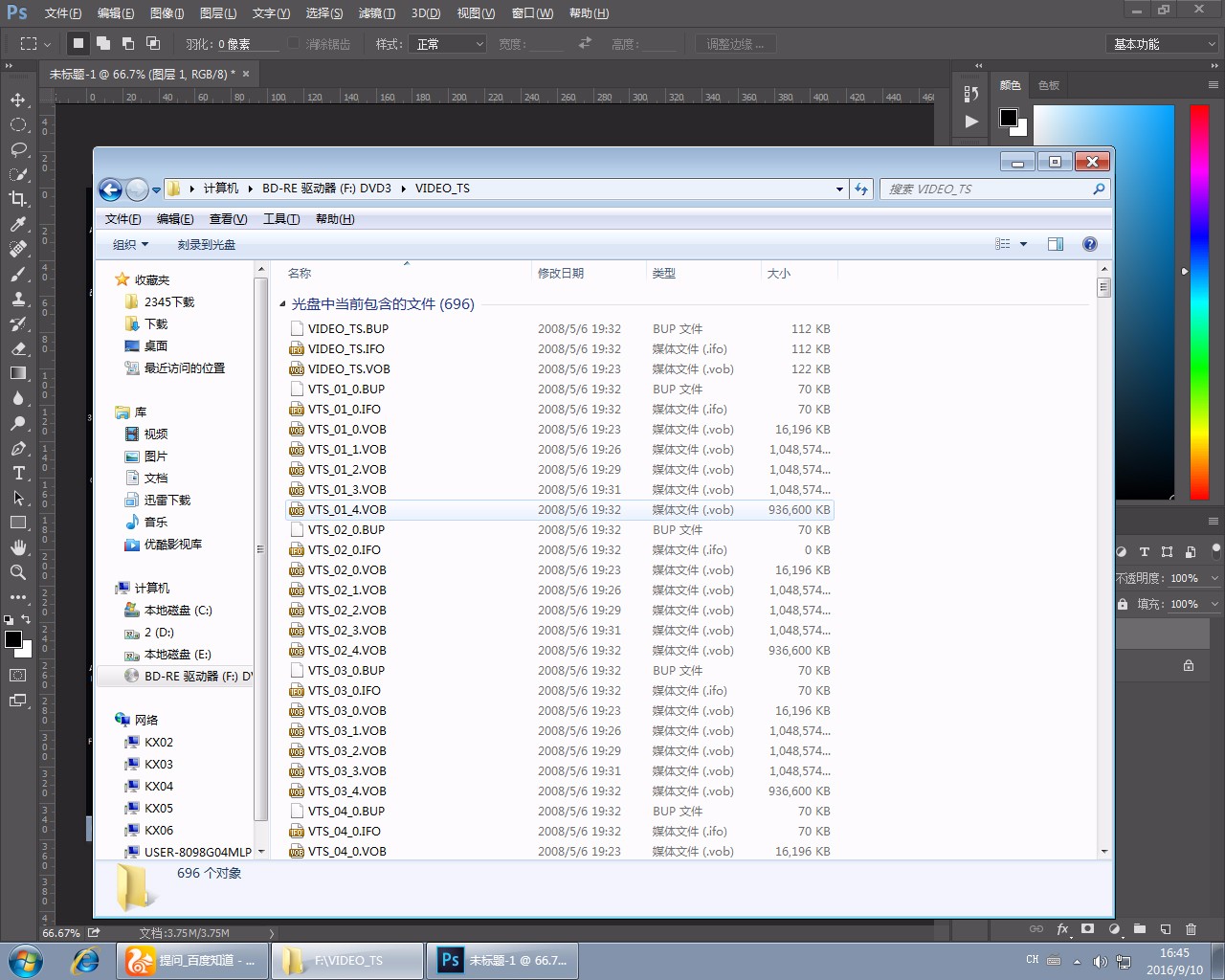Viewport: 1225px width, 980px height.
Task: Select the Zoom tool in the toolbar
Action: point(18,572)
